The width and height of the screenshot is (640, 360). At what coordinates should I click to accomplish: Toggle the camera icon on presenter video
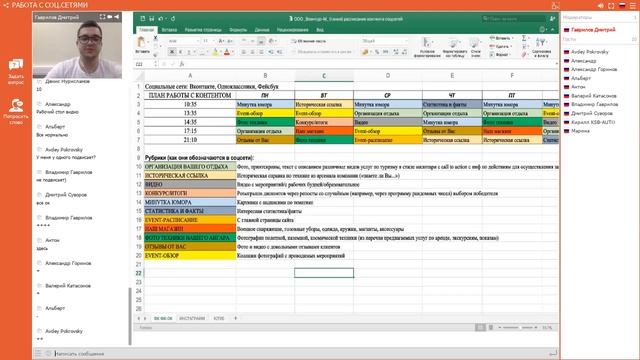click(x=109, y=17)
